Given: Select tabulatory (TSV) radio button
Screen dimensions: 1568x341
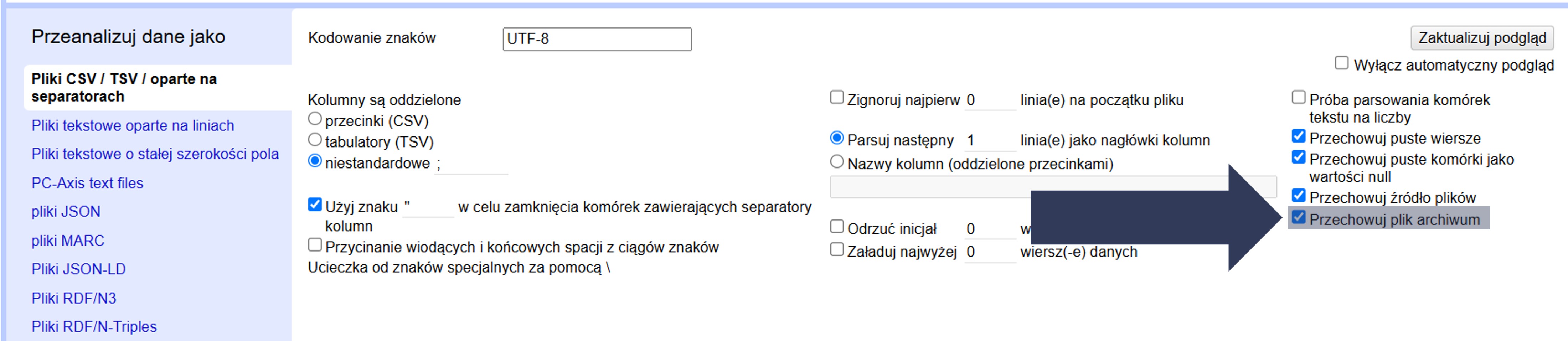Looking at the screenshot, I should click(x=315, y=141).
